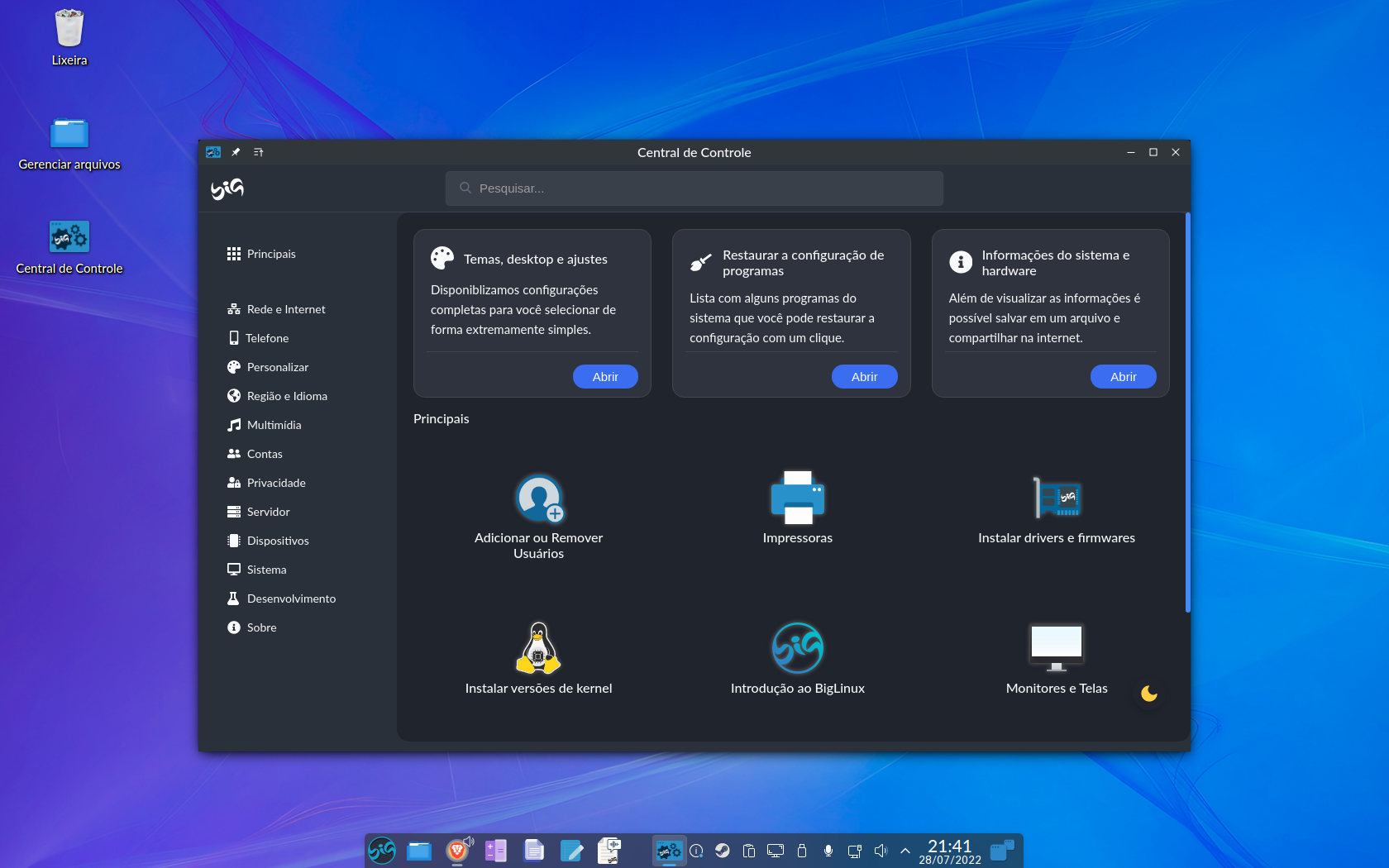Click the vertical scrollbar of main panel
Image resolution: width=1389 pixels, height=868 pixels.
[1187, 413]
